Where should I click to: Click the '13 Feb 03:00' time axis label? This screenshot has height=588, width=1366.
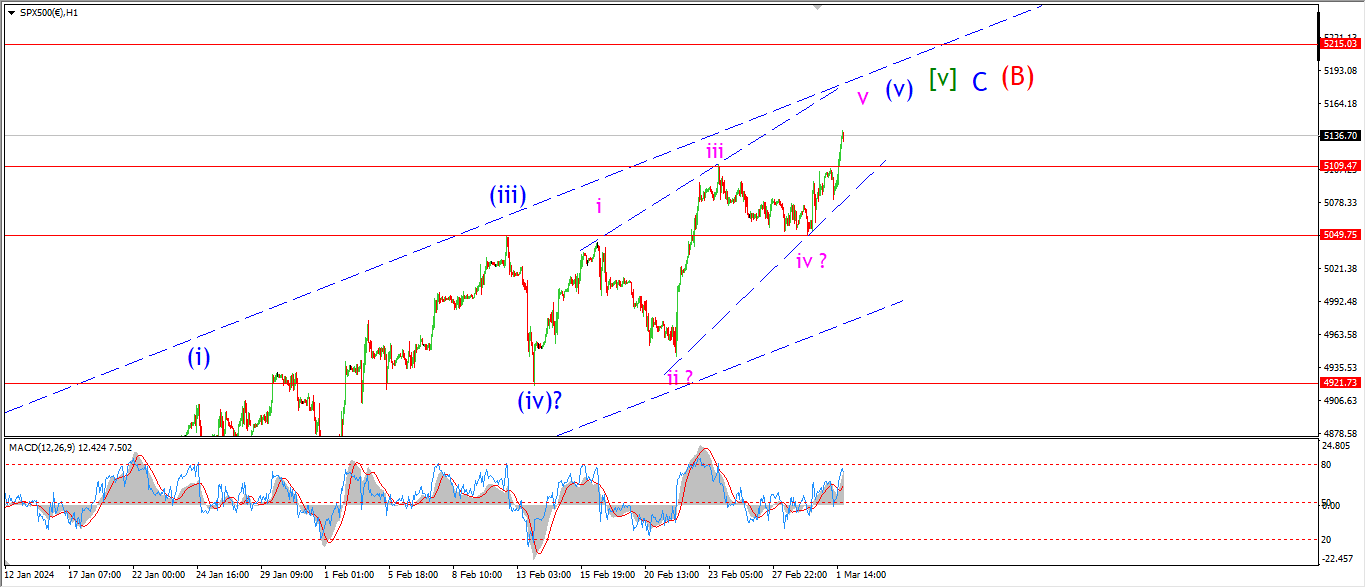(542, 575)
